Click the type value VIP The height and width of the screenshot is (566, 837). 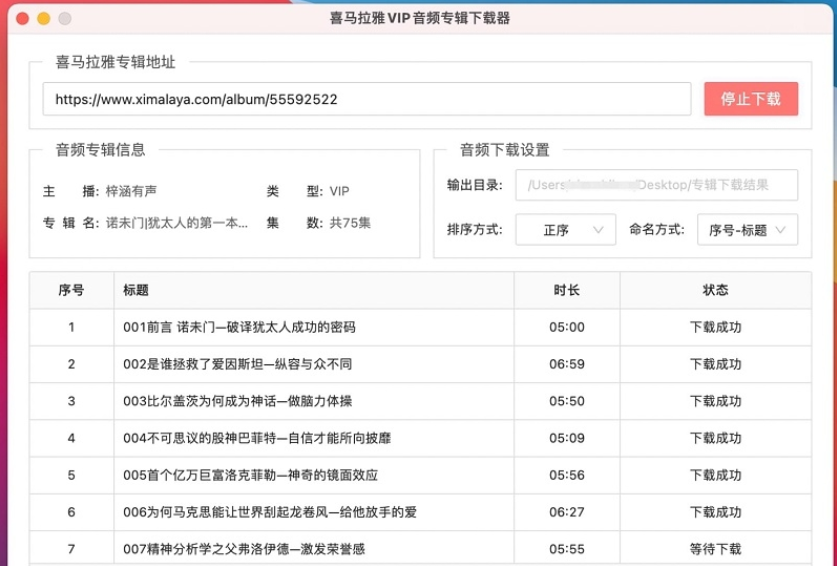point(339,191)
